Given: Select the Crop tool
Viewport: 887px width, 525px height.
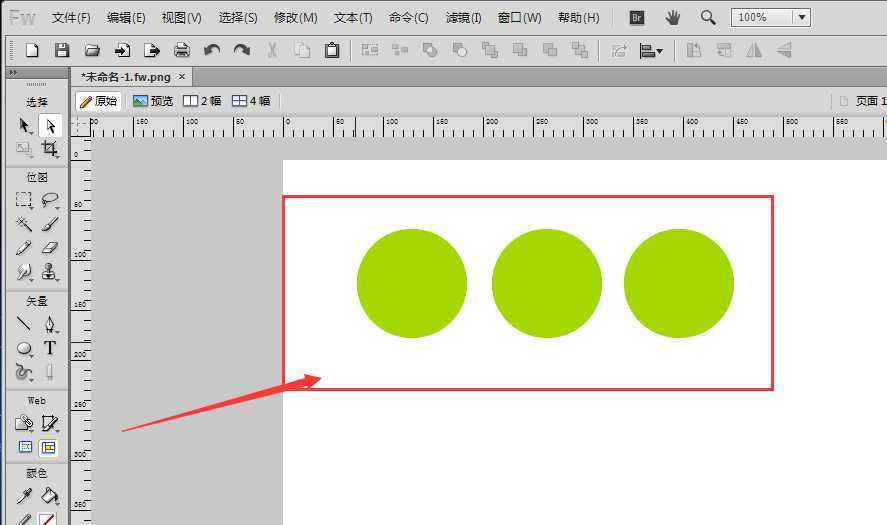Looking at the screenshot, I should pyautogui.click(x=49, y=149).
